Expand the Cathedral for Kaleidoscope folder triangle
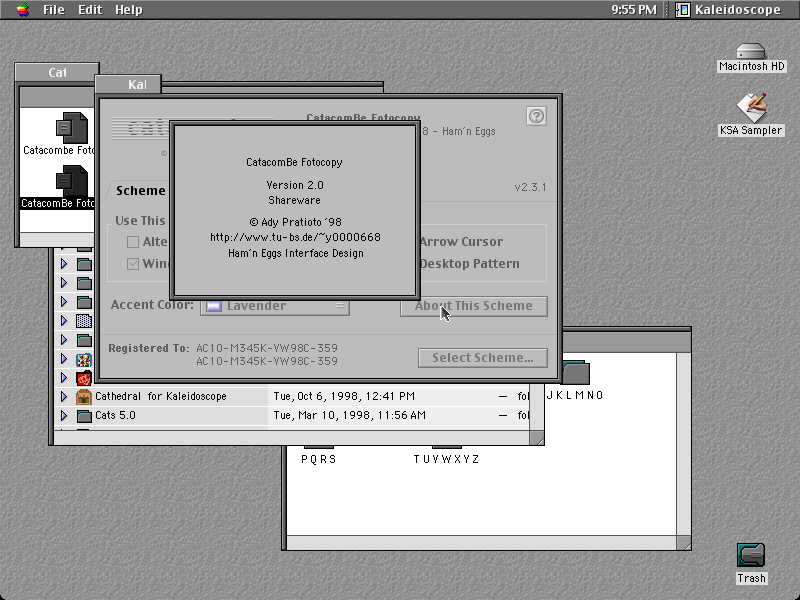This screenshot has width=800, height=600. click(x=64, y=396)
